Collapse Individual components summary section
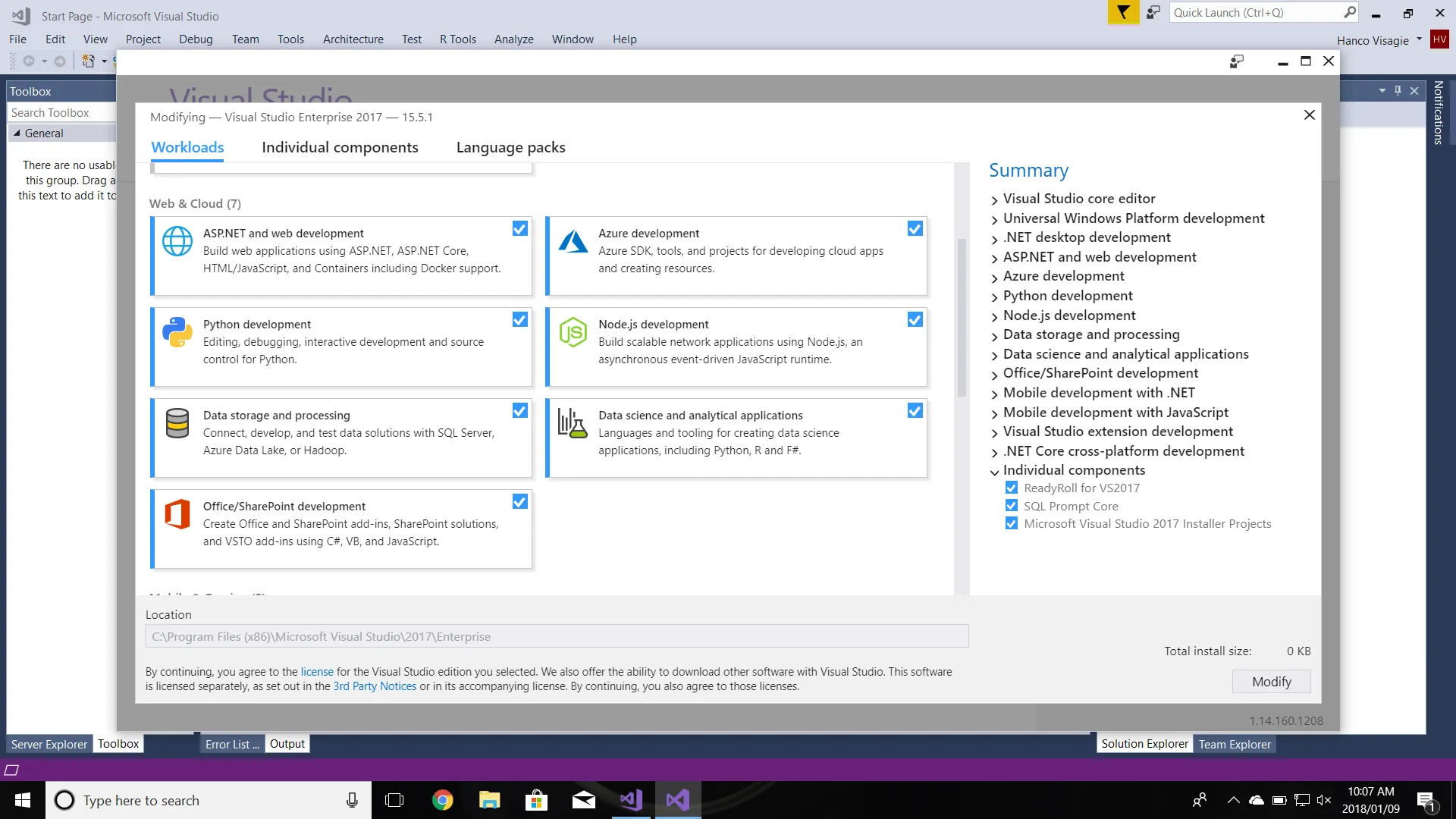This screenshot has width=1456, height=819. coord(995,472)
